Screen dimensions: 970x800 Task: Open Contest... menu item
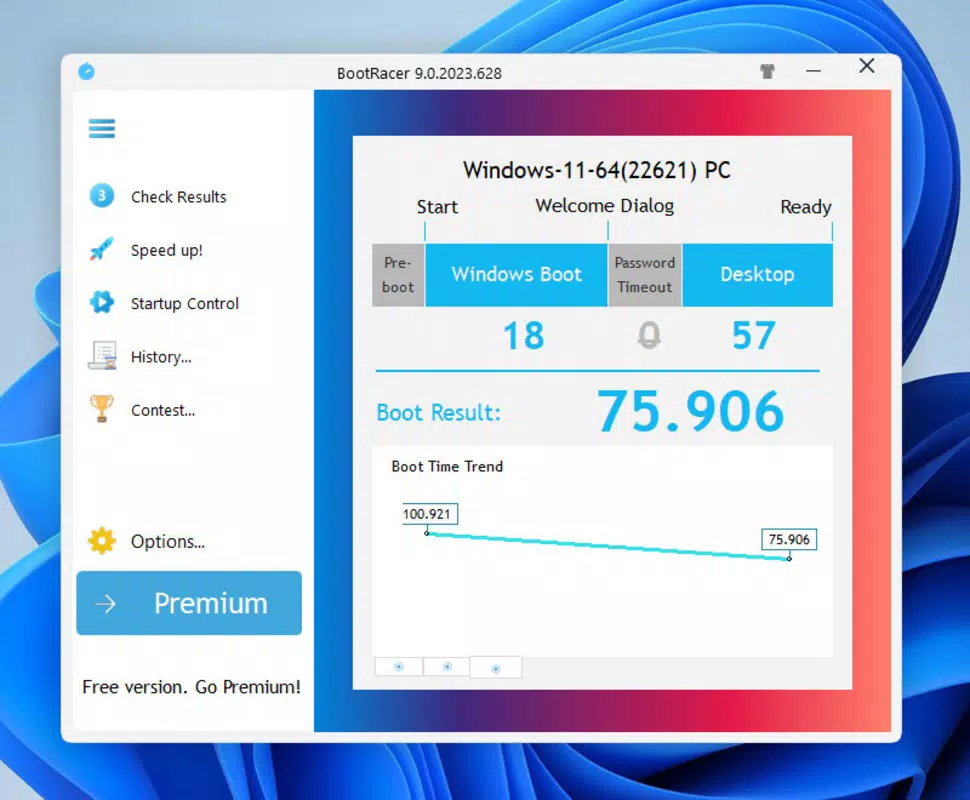coord(163,410)
